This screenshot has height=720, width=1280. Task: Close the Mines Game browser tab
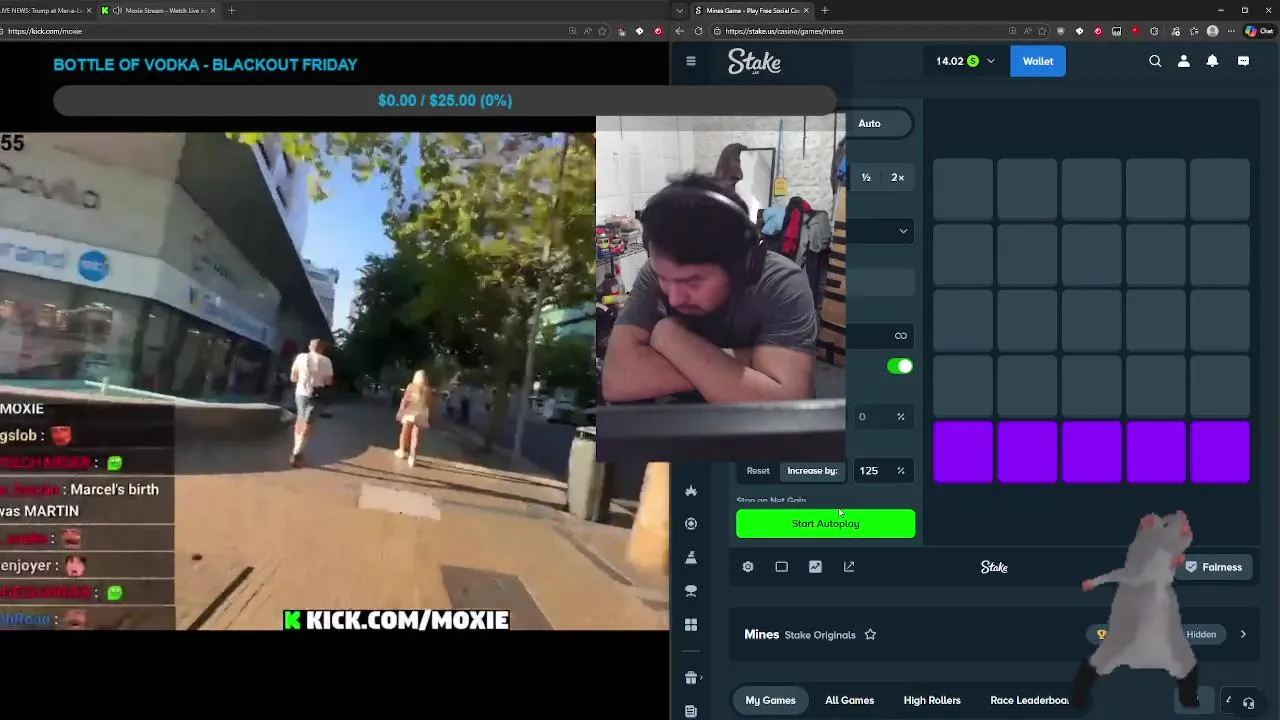(x=807, y=10)
